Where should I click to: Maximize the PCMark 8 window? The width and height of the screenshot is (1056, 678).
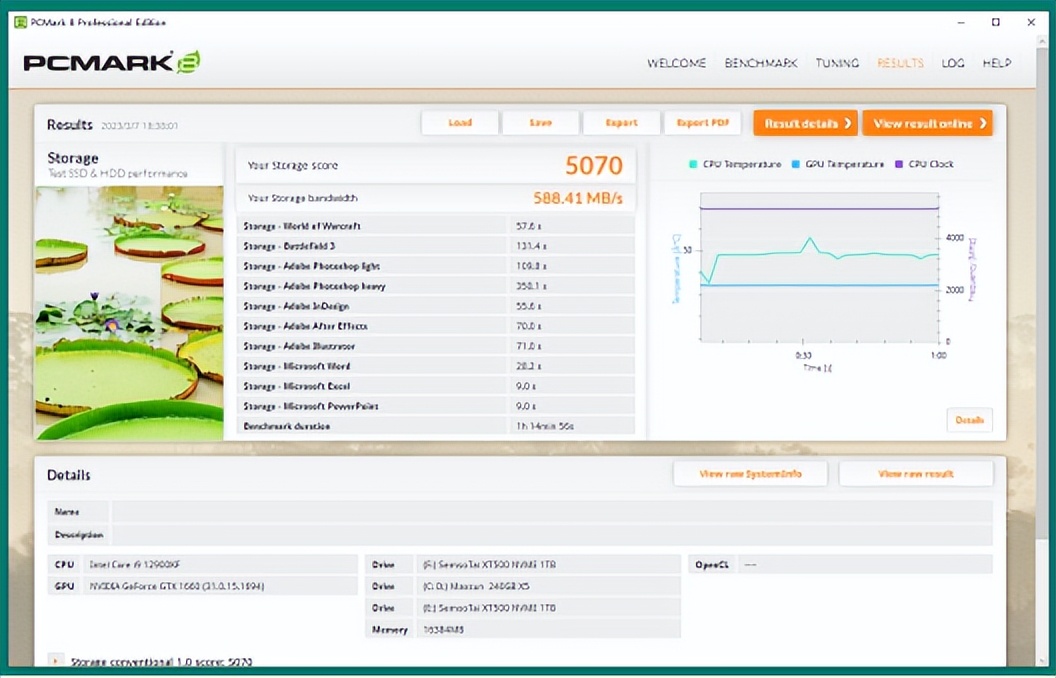click(996, 22)
